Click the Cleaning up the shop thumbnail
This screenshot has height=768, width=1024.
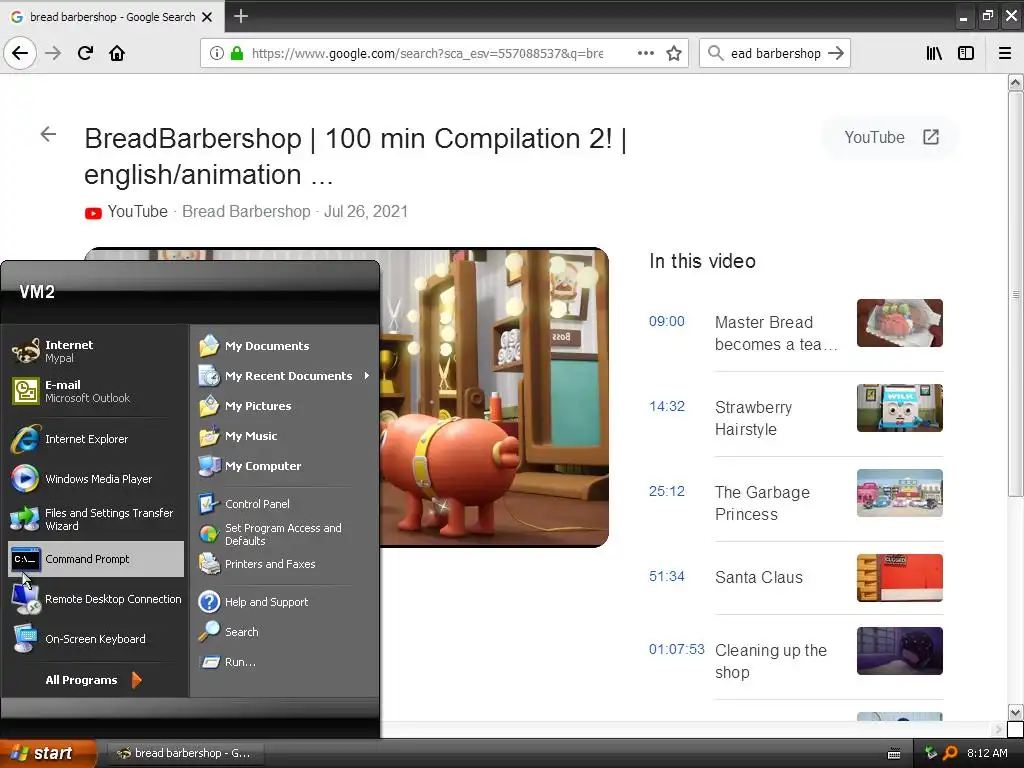899,650
